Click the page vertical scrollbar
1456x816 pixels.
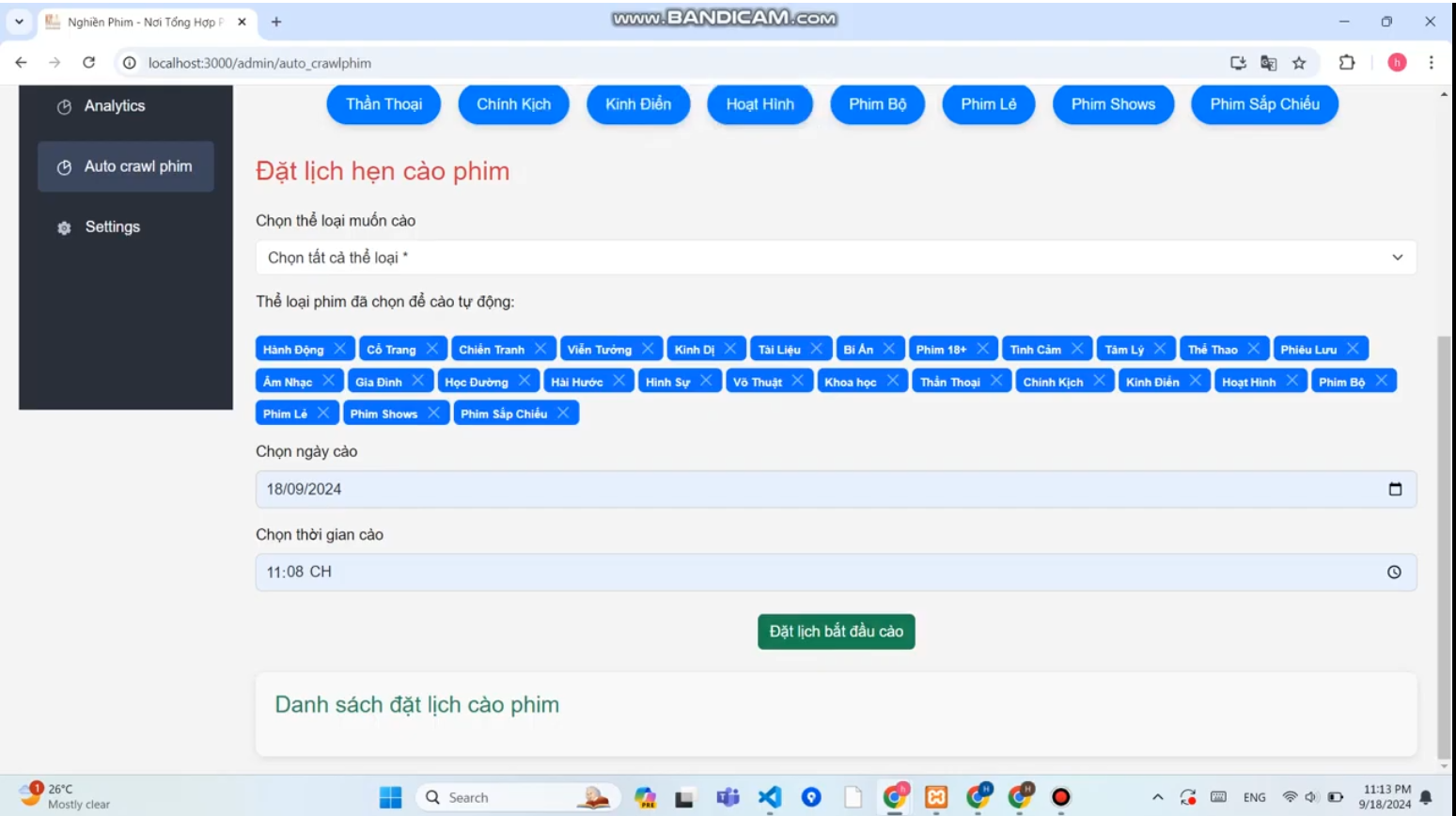coord(1444,545)
